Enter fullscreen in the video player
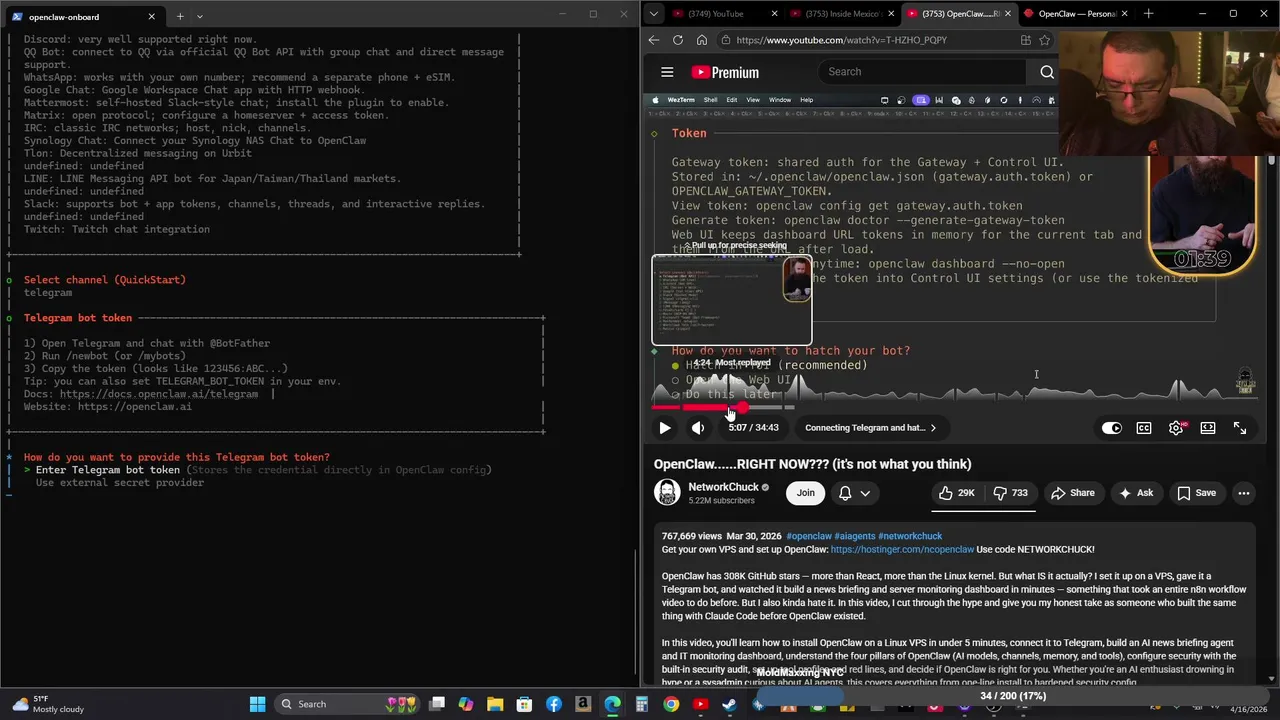Screen dimensions: 1280x720 point(1240,428)
